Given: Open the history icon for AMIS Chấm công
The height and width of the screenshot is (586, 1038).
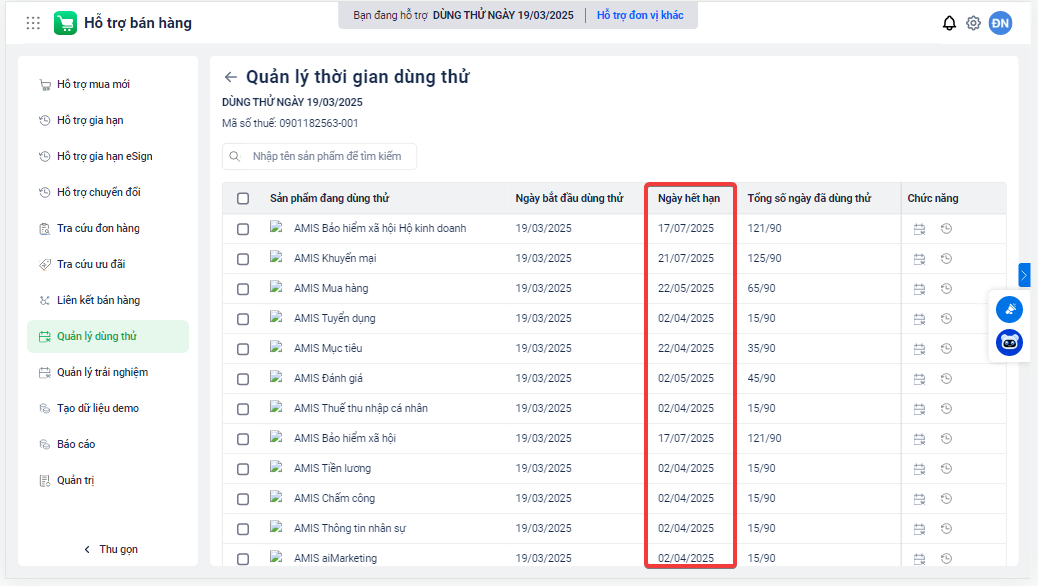Looking at the screenshot, I should (x=947, y=499).
